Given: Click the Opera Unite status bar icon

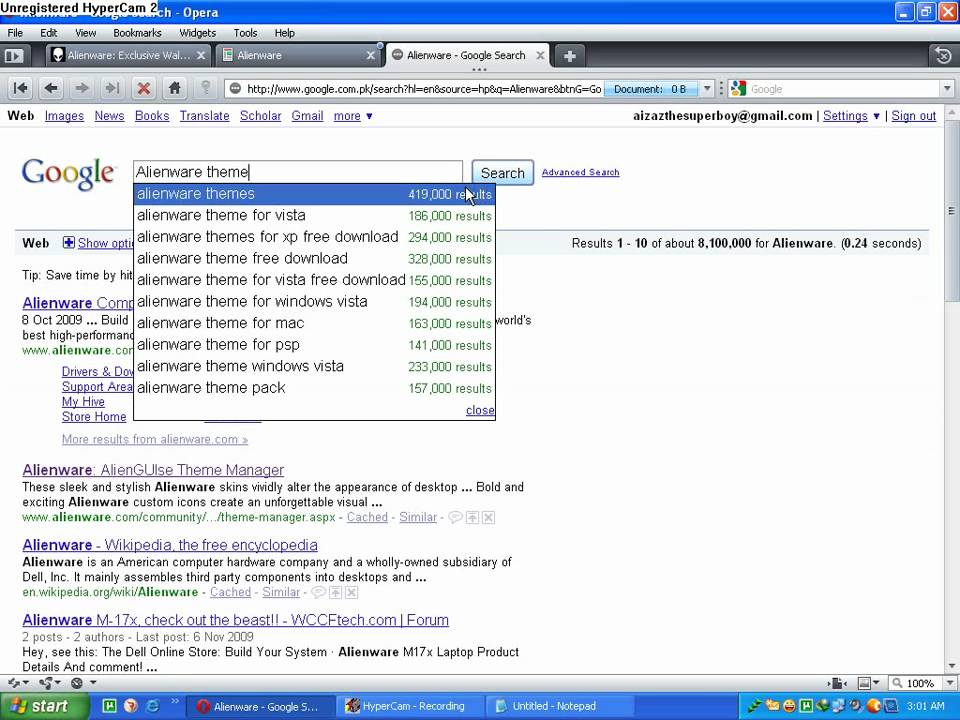Looking at the screenshot, I should point(47,682).
